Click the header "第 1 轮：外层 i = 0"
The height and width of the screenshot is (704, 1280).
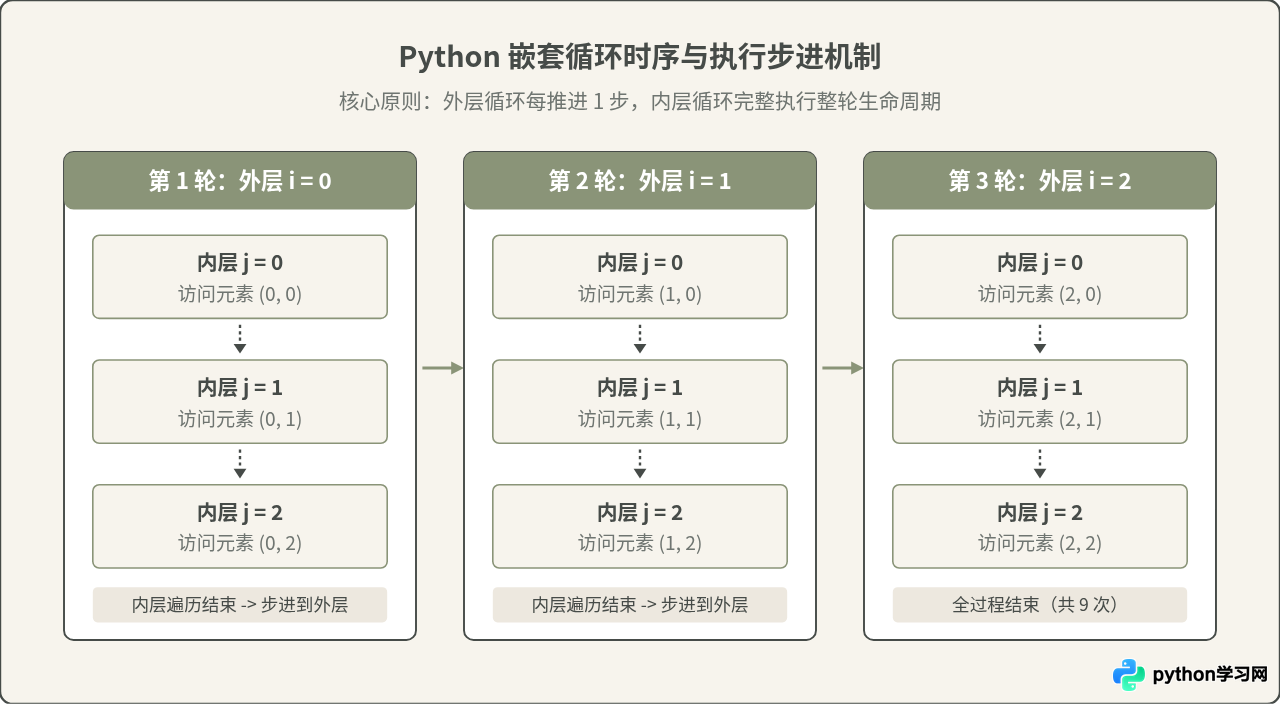(x=240, y=181)
